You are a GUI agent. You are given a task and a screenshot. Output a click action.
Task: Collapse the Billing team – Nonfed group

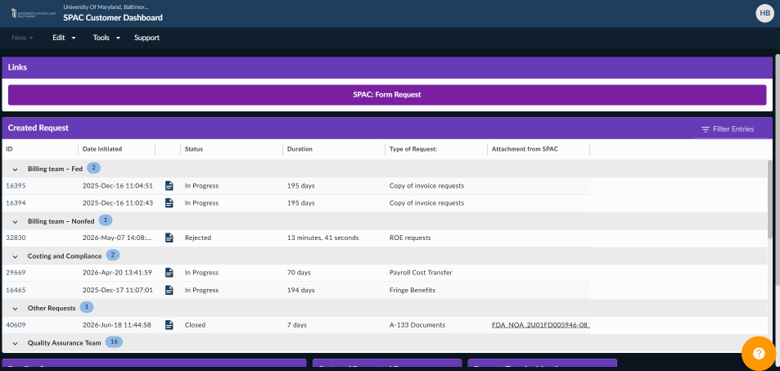pos(15,221)
